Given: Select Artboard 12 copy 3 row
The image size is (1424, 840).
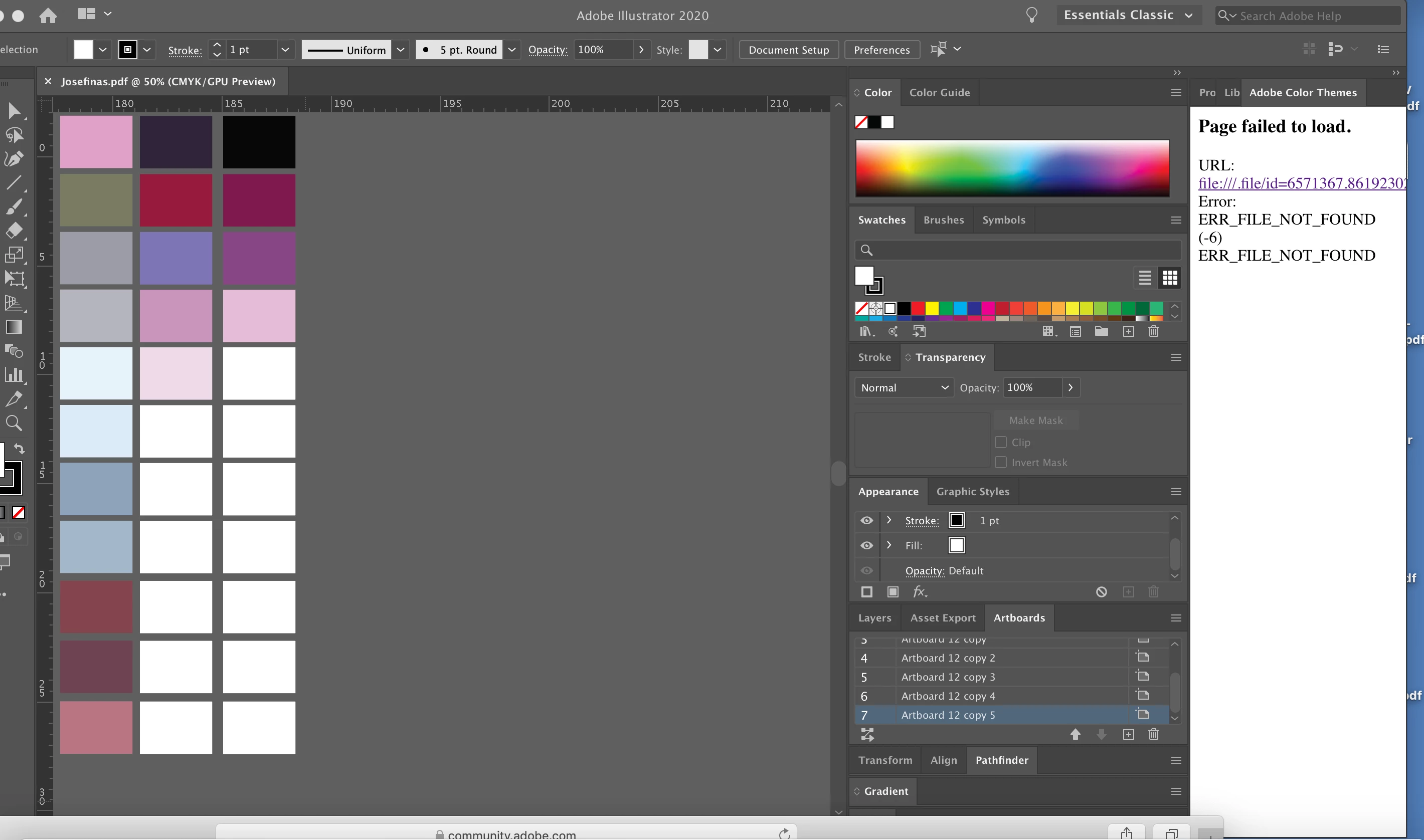Looking at the screenshot, I should [948, 677].
